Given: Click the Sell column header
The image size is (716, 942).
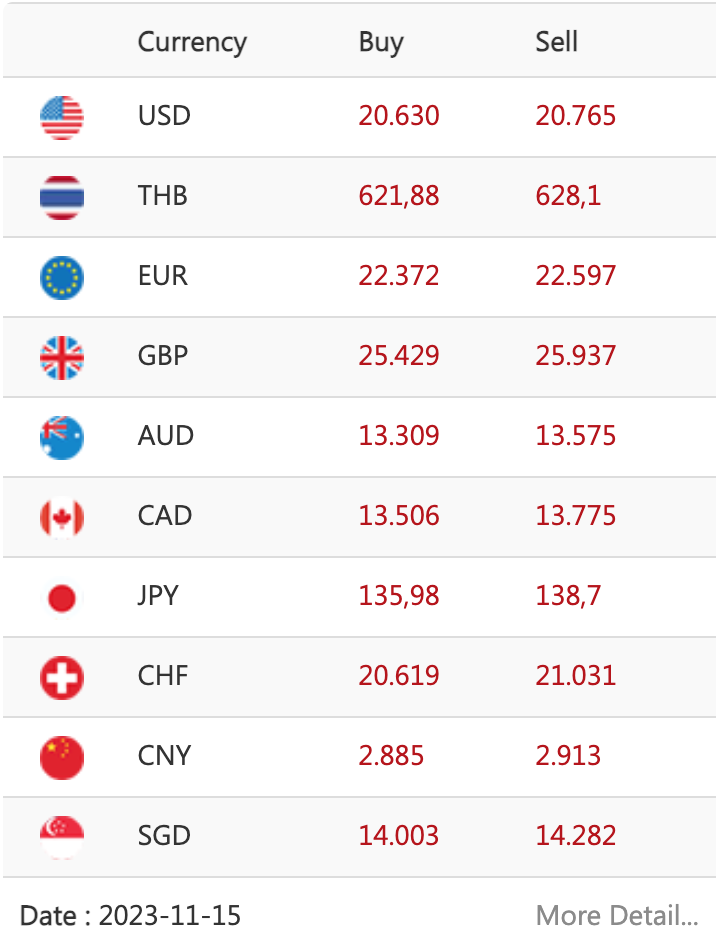Looking at the screenshot, I should coord(556,42).
